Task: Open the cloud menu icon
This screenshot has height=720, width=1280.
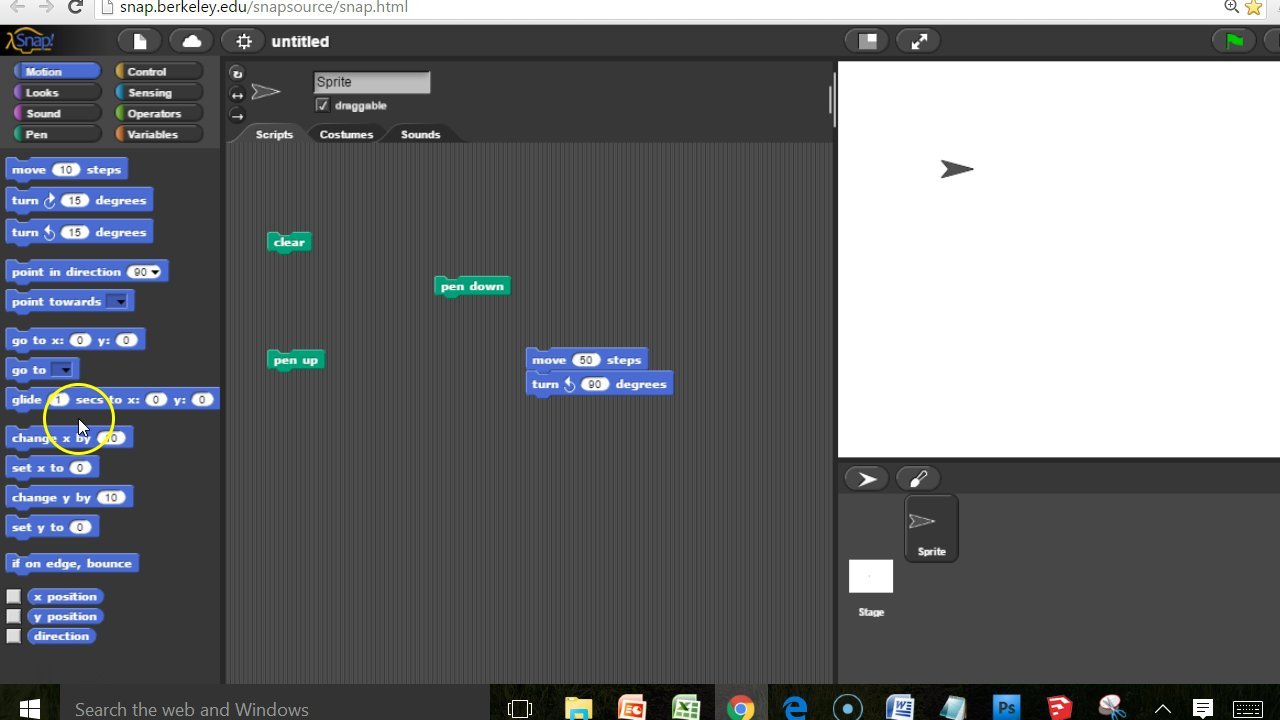Action: click(190, 41)
